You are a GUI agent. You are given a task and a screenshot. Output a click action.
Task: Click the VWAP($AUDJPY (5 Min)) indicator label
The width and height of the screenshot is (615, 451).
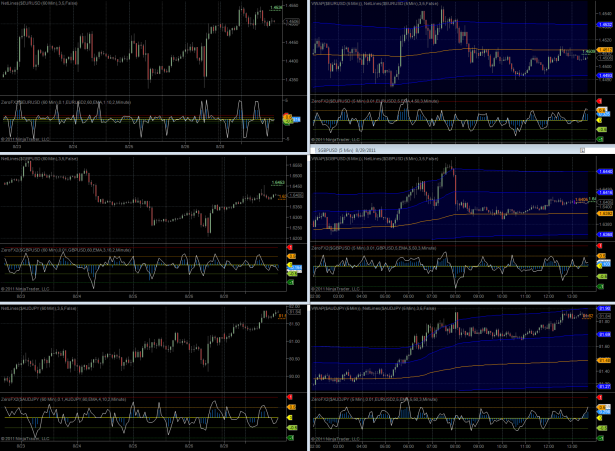point(373,308)
